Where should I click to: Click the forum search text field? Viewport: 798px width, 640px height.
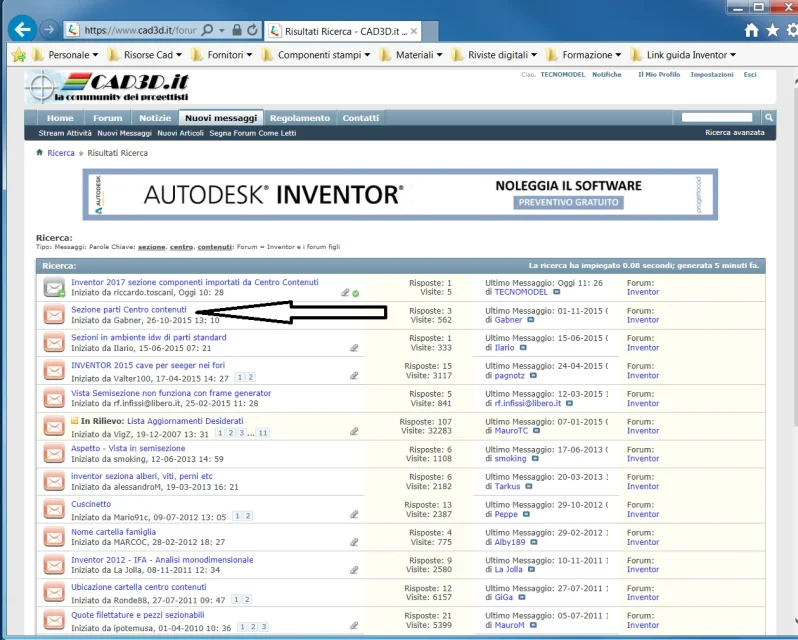click(x=717, y=118)
